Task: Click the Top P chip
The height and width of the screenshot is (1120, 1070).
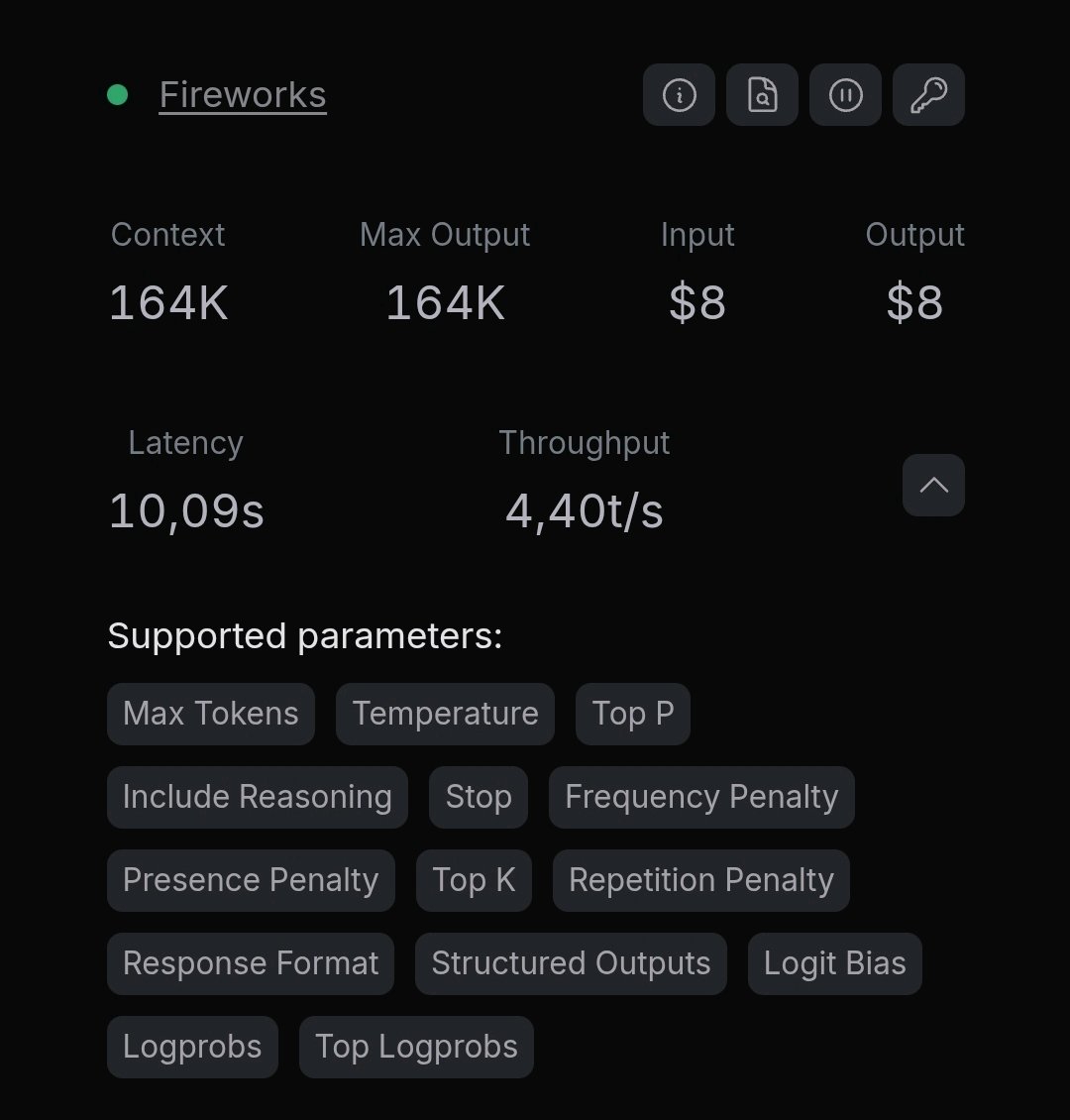Action: pyautogui.click(x=633, y=714)
